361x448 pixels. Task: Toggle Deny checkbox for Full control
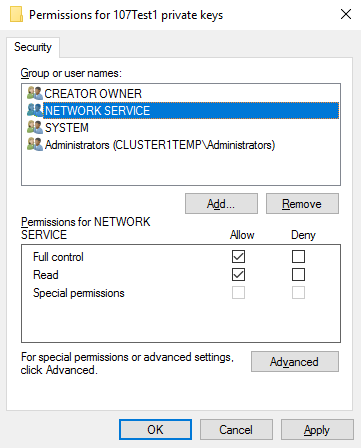coord(298,257)
